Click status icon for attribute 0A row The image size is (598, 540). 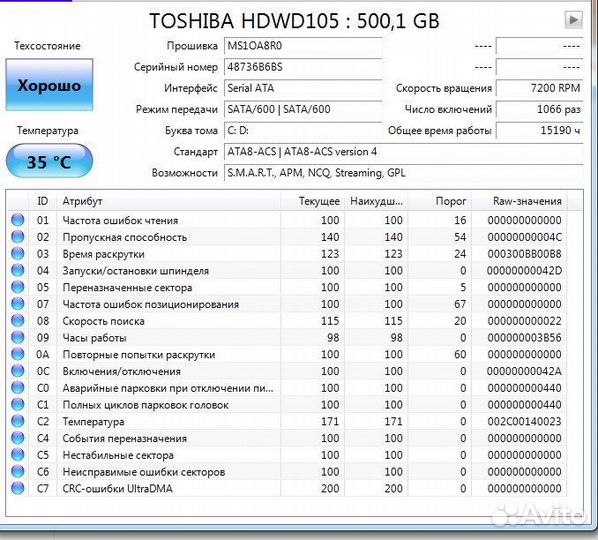tap(18, 354)
